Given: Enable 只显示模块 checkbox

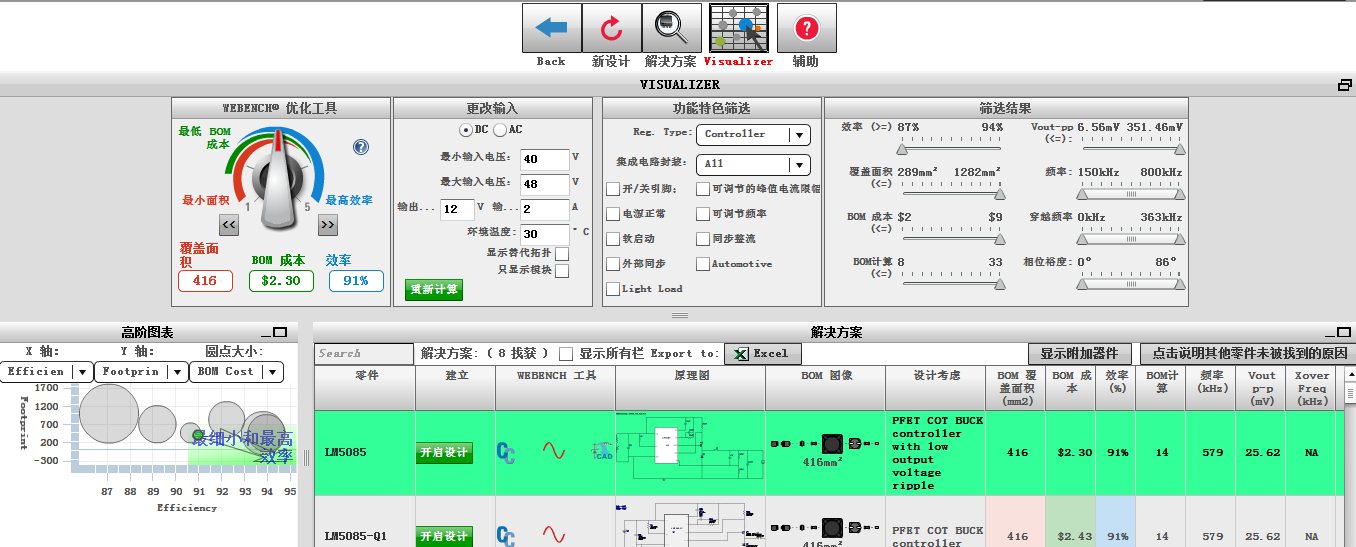Looking at the screenshot, I should 562,270.
